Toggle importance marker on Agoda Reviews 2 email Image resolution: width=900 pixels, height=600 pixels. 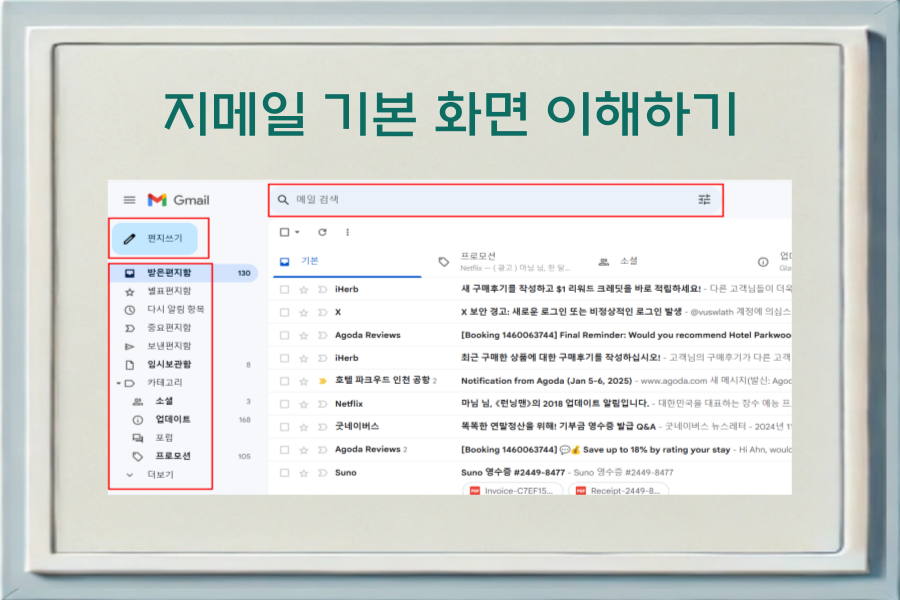(323, 450)
